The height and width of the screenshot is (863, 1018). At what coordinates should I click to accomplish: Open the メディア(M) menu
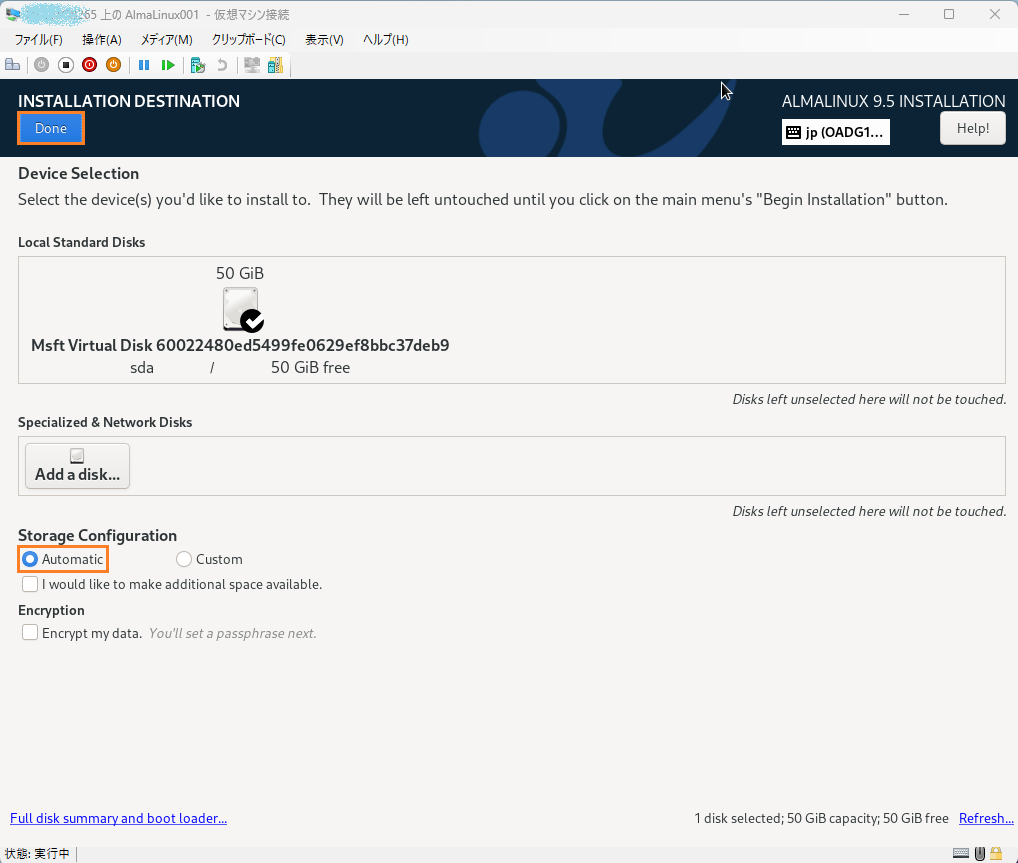click(x=166, y=40)
